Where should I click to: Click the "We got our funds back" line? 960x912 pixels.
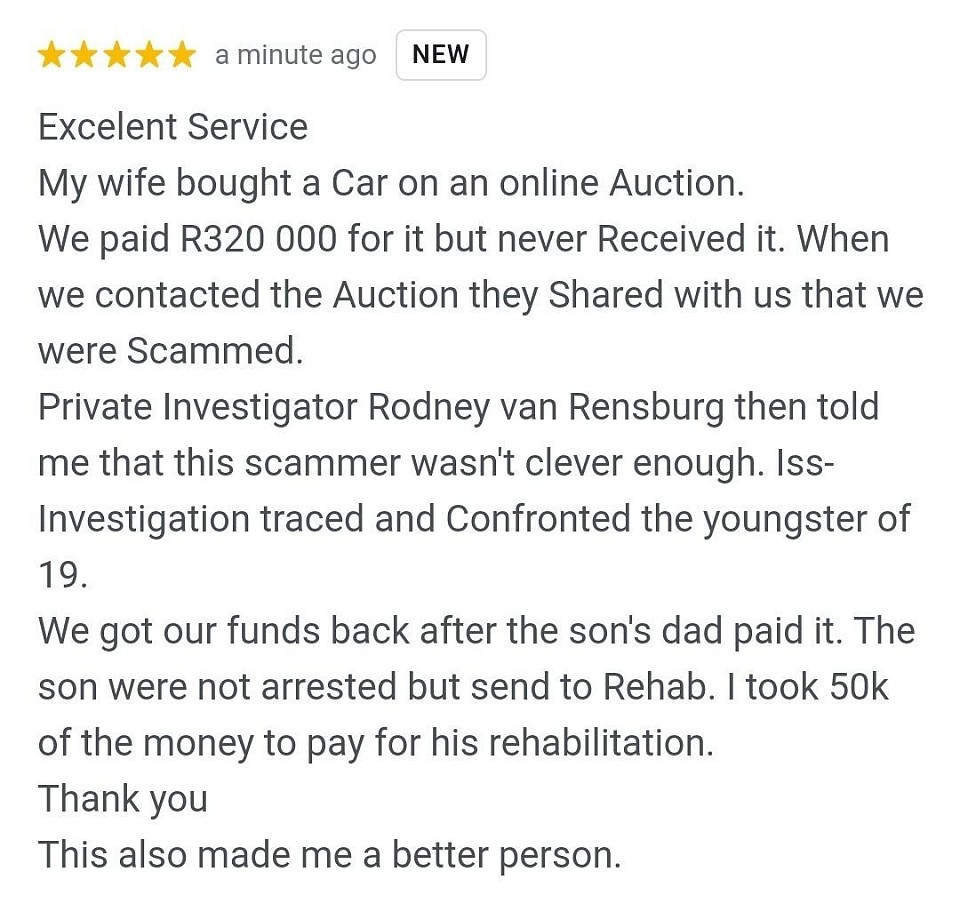click(476, 631)
